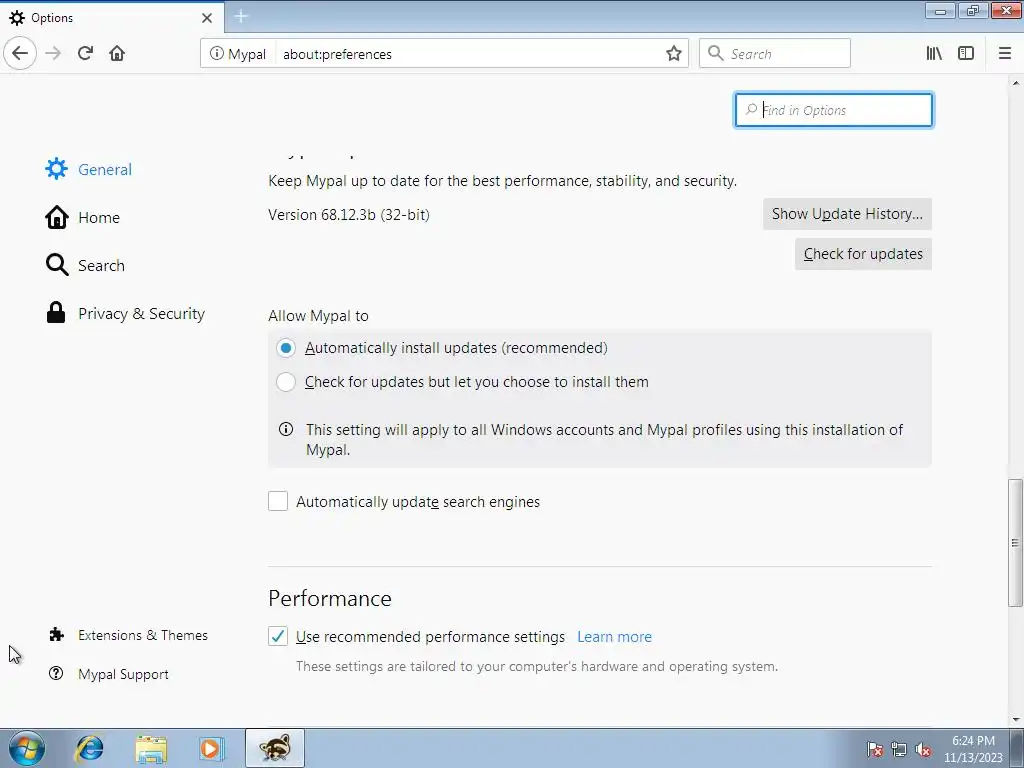This screenshot has height=768, width=1024.
Task: Open the Library menu
Action: click(934, 54)
